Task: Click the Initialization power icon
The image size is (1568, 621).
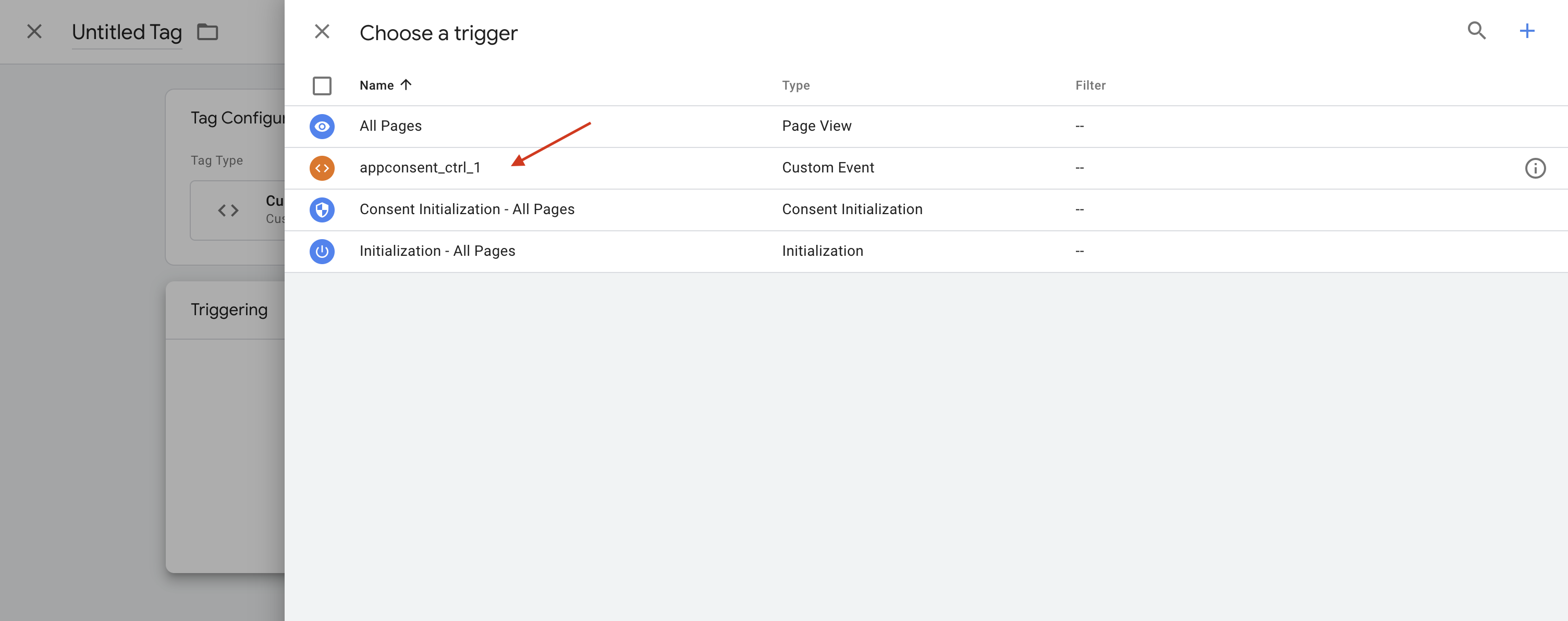Action: [323, 251]
